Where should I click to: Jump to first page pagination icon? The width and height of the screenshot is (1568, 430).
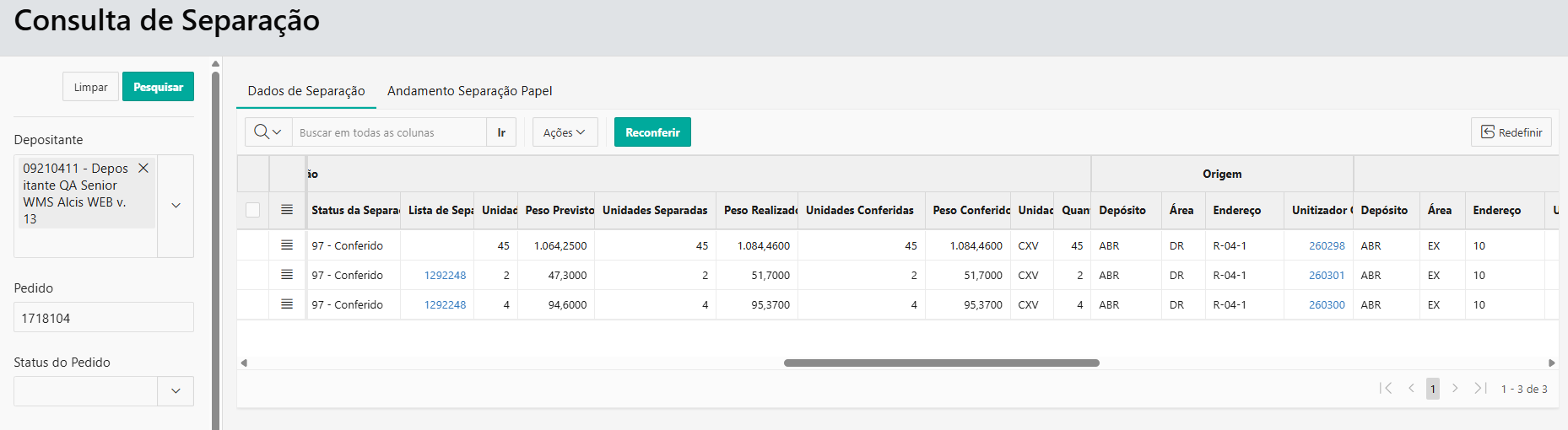[x=1386, y=389]
